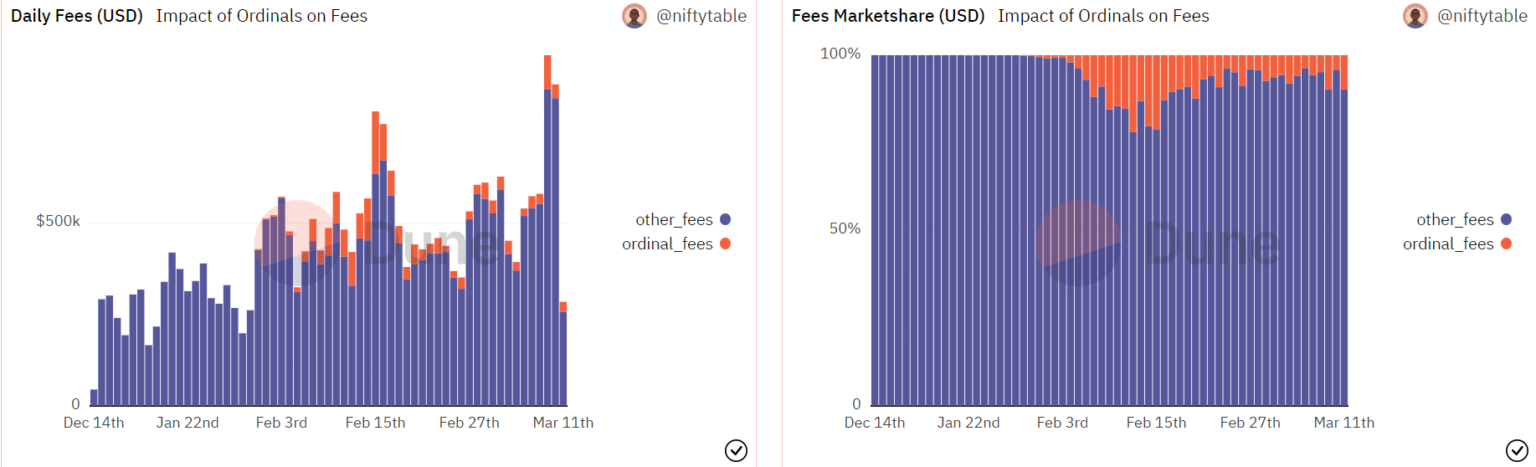Click the checkmark icon below Daily Fees chart
1536x467 pixels.
pos(735,451)
